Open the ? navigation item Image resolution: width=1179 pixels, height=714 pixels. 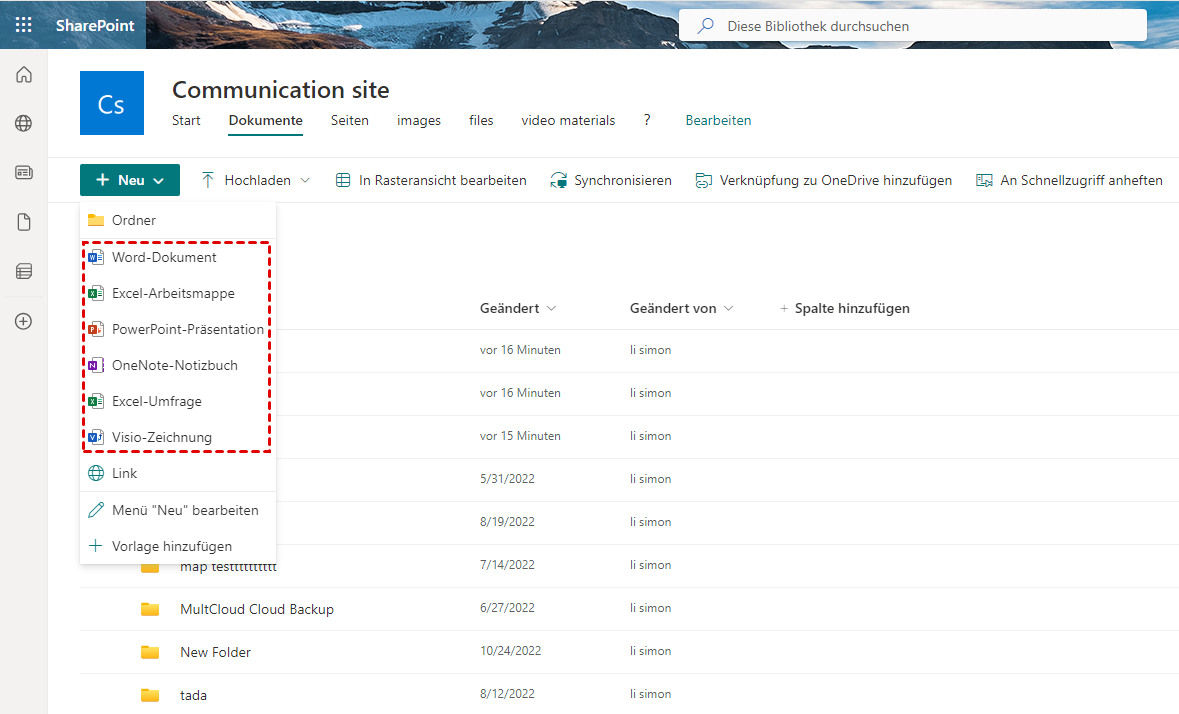647,120
